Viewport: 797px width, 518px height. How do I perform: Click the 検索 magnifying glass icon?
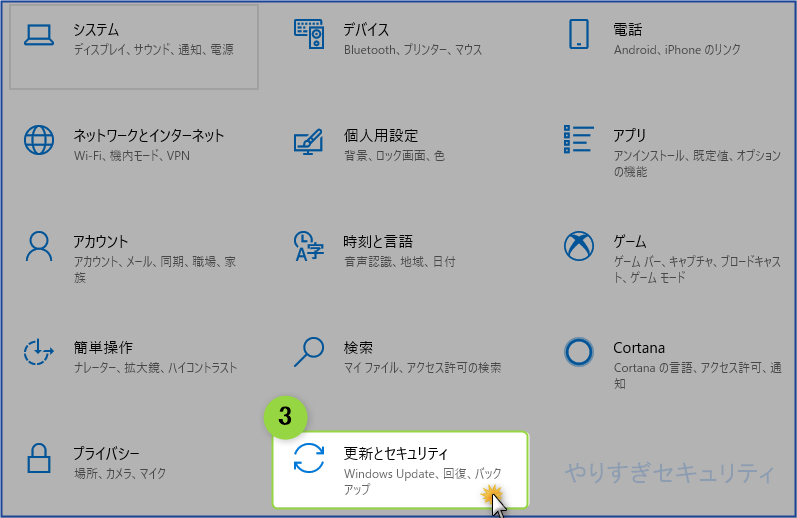[x=309, y=352]
